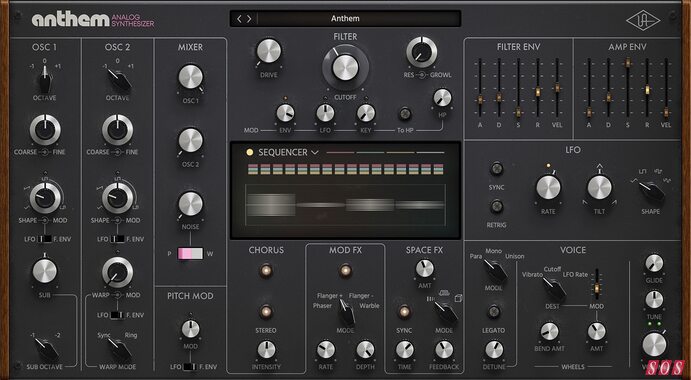Toggle the Sequencer power light
Screen dimensions: 691x380
tap(250, 153)
